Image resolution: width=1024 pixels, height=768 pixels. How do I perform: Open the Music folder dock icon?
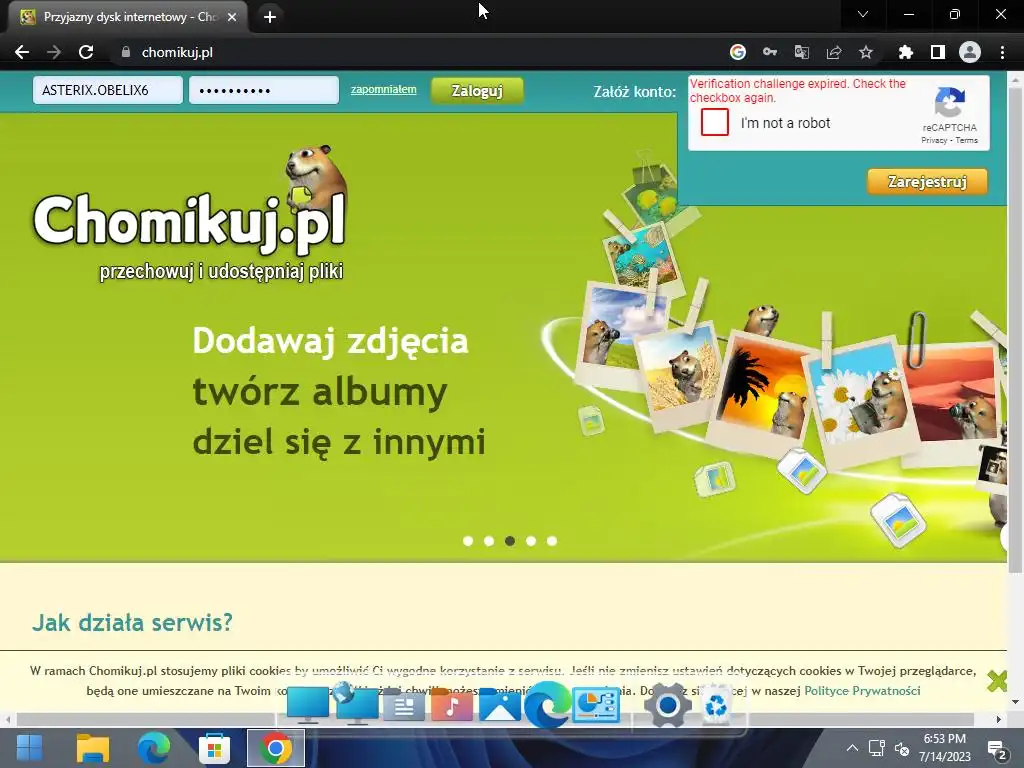coord(451,705)
